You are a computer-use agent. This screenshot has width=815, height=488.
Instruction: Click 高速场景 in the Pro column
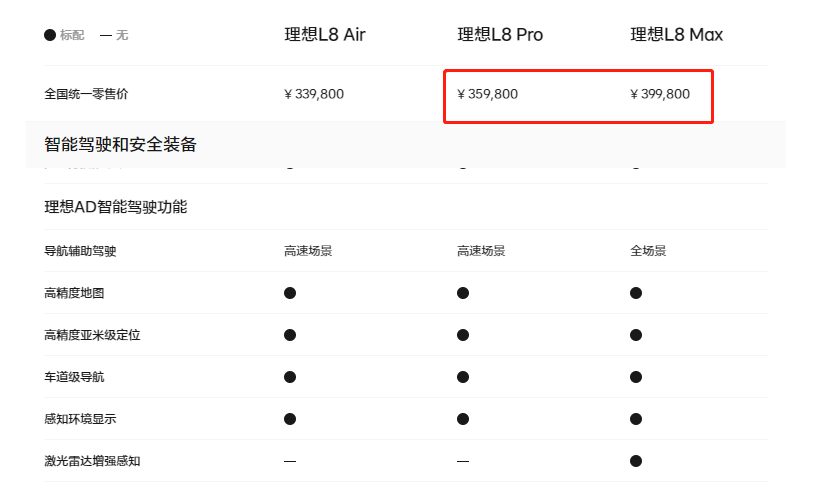[x=481, y=251]
